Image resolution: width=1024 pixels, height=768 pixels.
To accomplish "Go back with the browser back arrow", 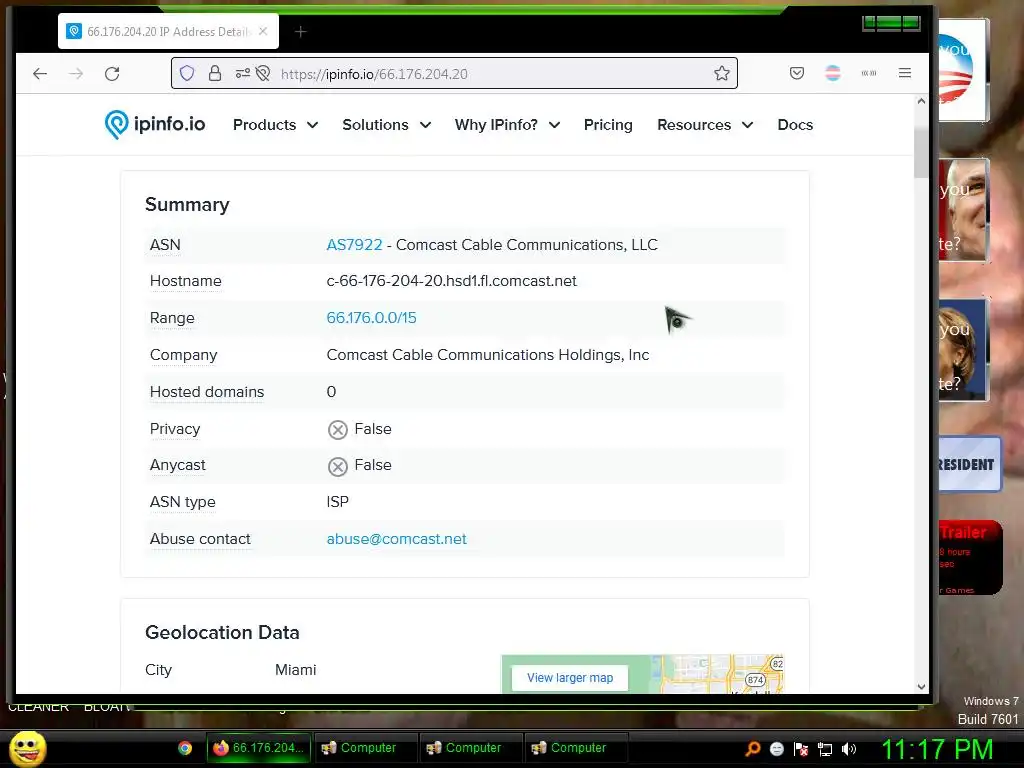I will [40, 74].
